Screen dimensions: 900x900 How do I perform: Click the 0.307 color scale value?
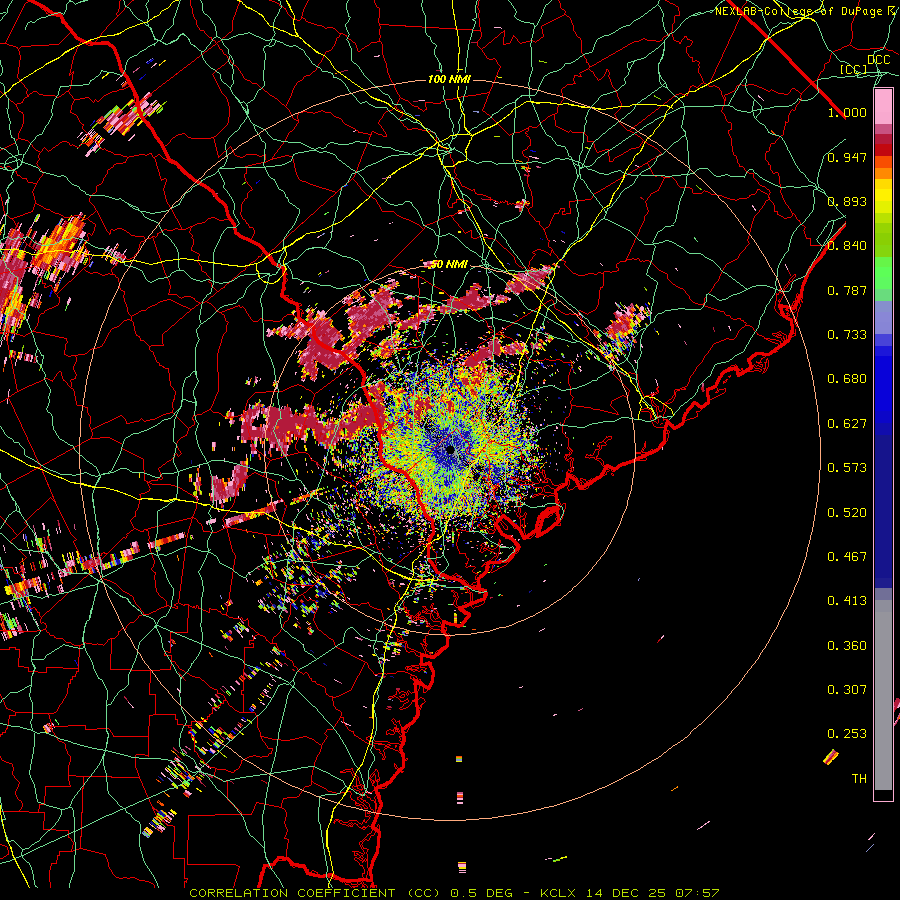(847, 690)
